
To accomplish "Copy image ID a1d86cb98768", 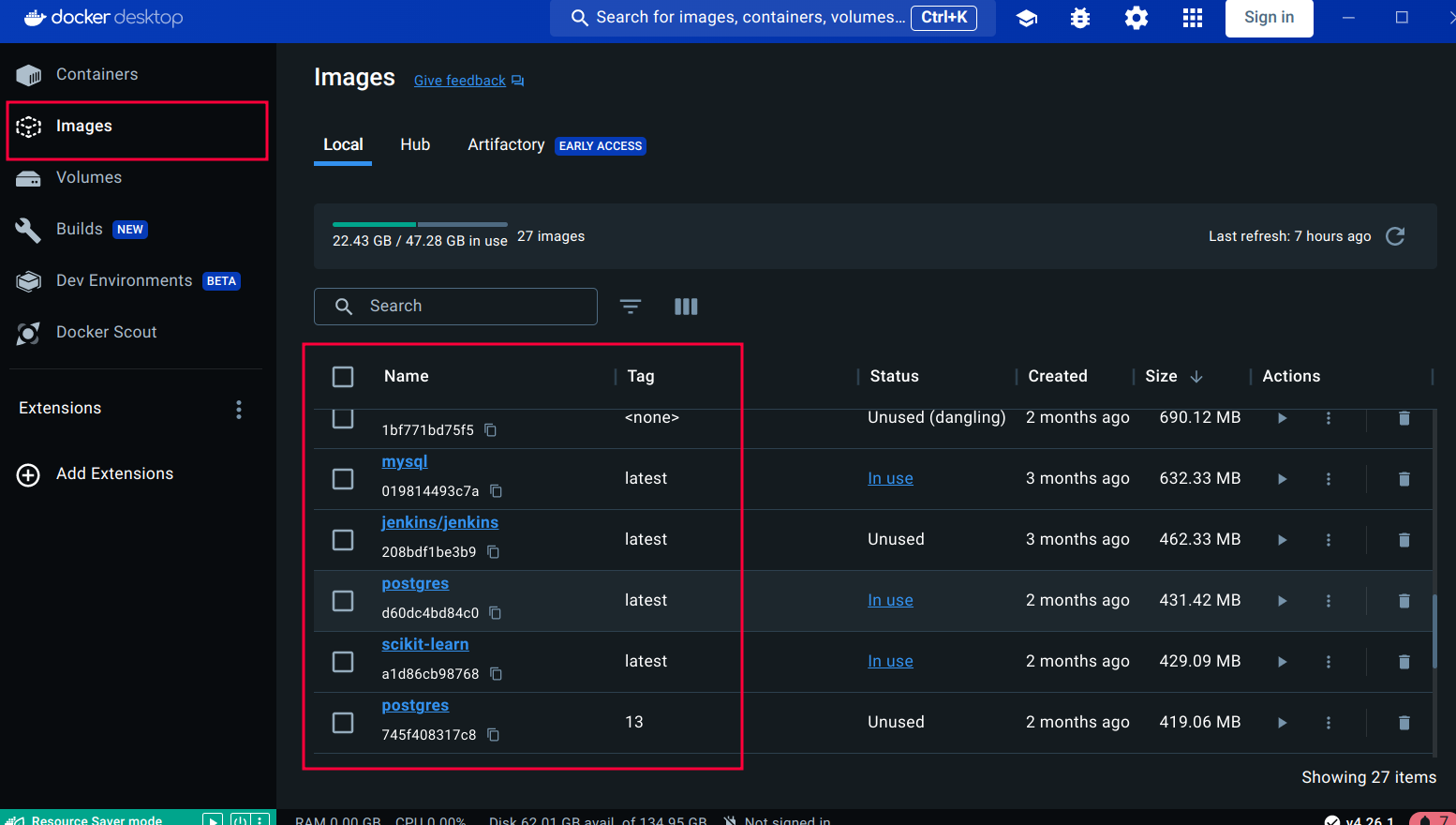I will click(497, 674).
